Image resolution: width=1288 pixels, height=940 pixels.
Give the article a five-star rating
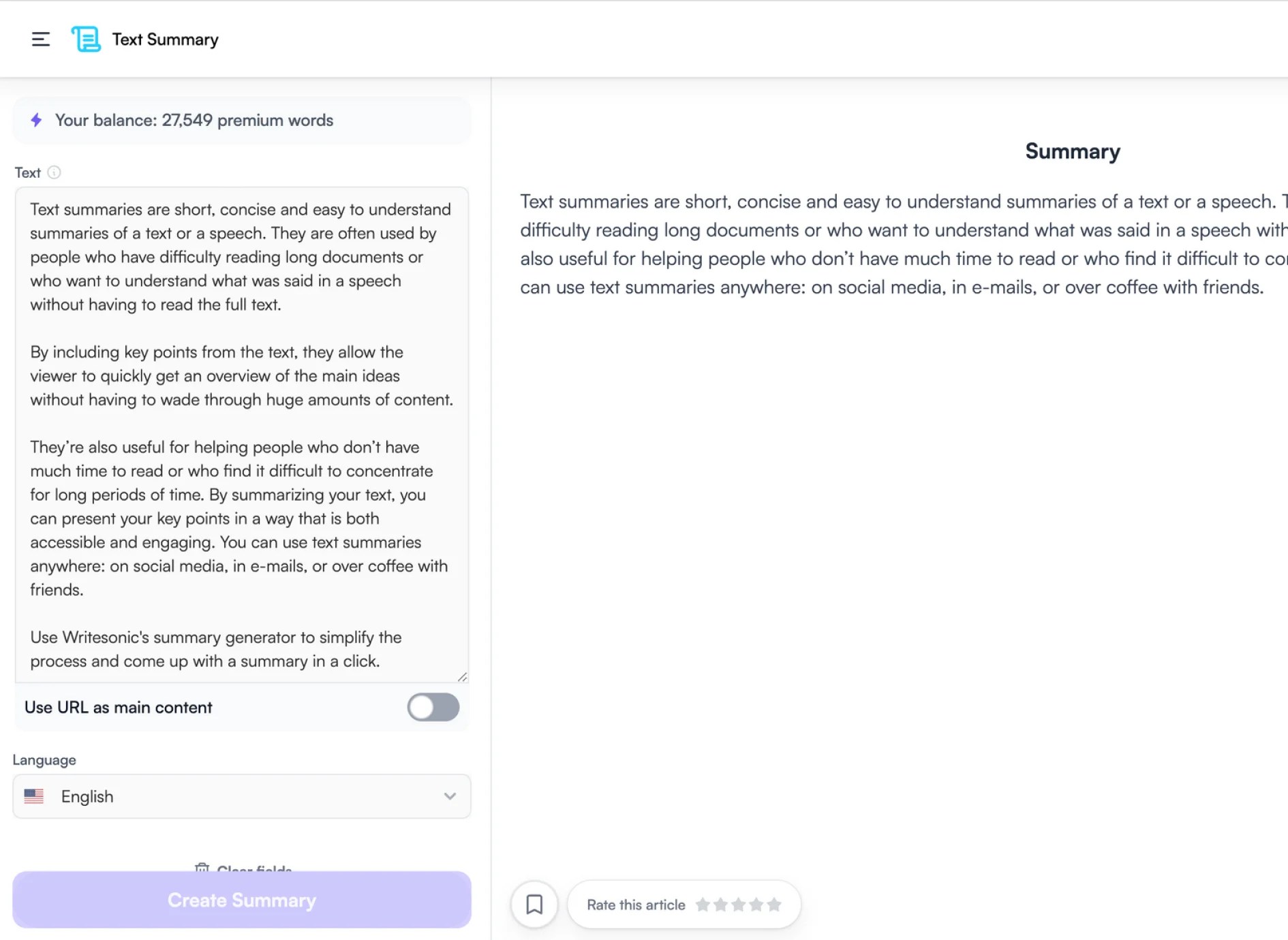tap(773, 904)
